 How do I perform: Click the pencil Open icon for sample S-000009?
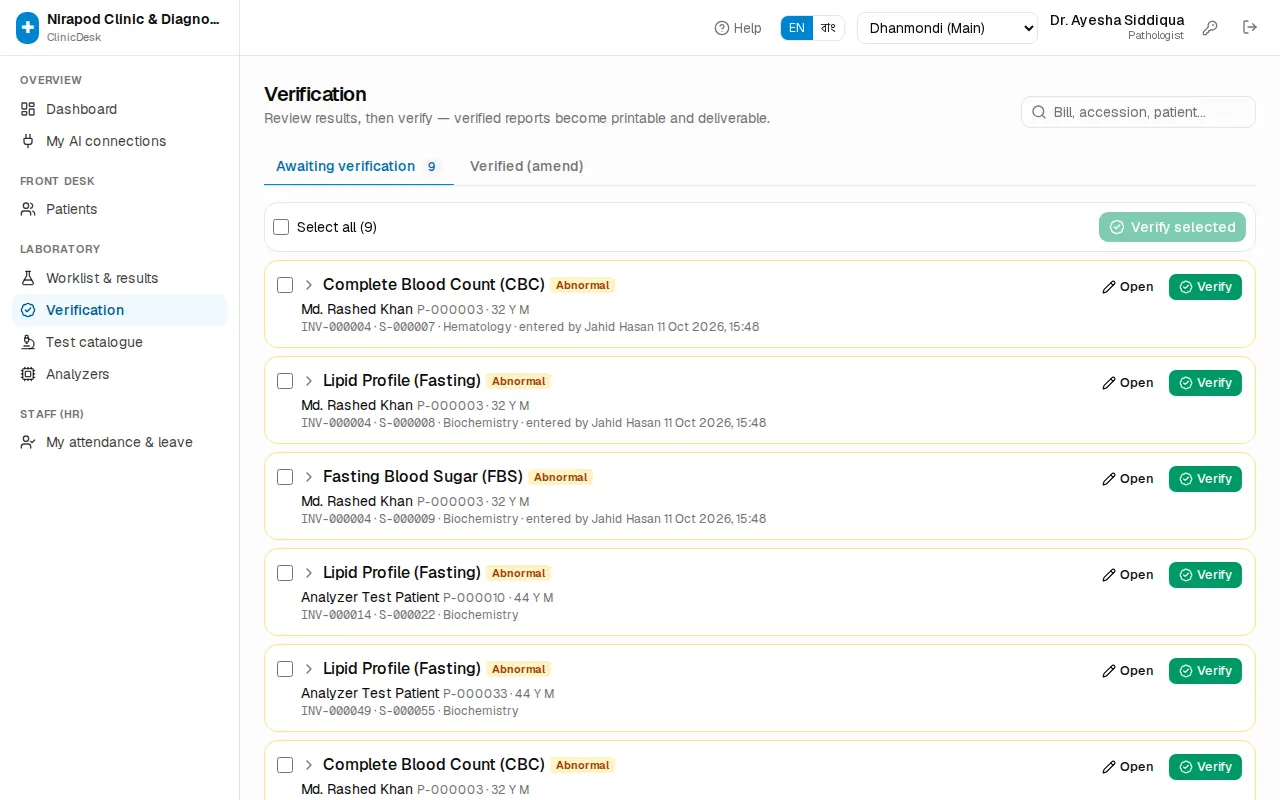(x=1109, y=479)
